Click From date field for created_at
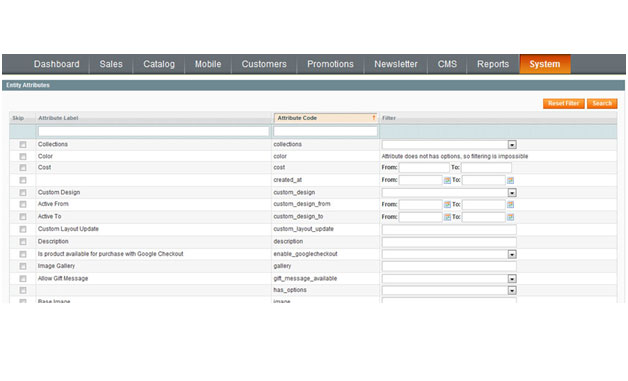Screen dimensions: 628x381 click(x=421, y=180)
